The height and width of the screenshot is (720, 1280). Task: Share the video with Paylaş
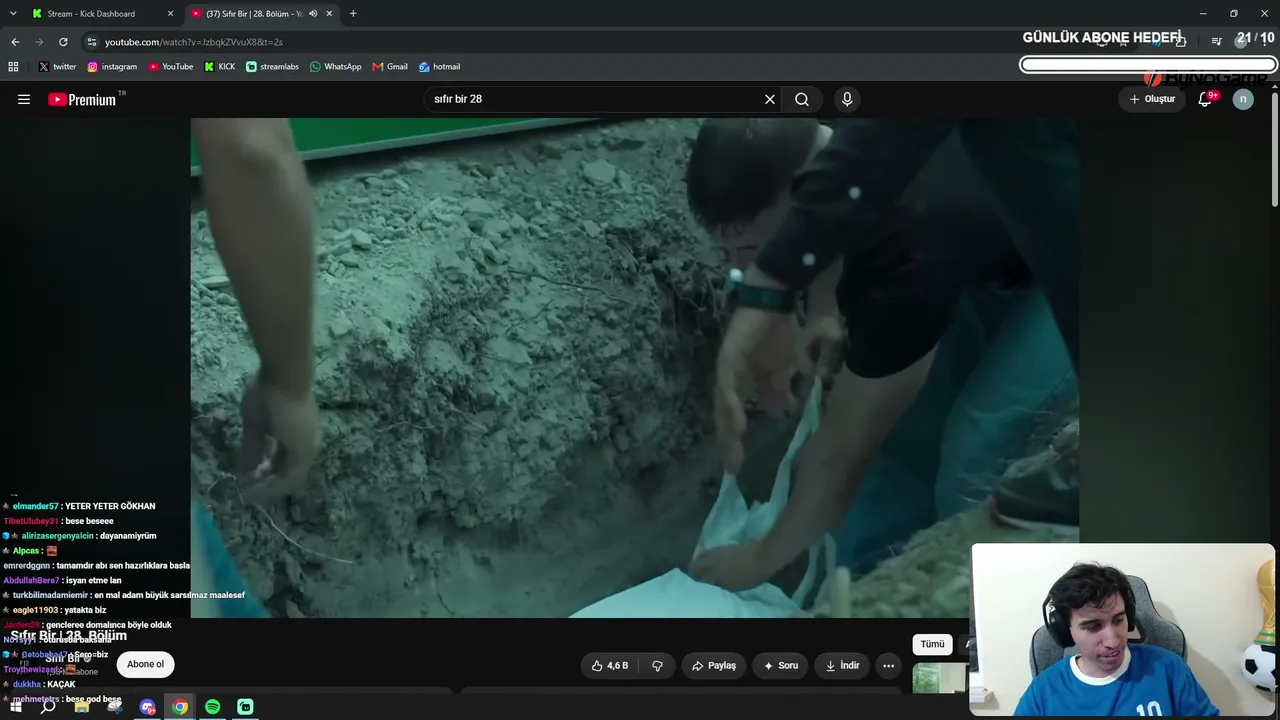(x=714, y=666)
